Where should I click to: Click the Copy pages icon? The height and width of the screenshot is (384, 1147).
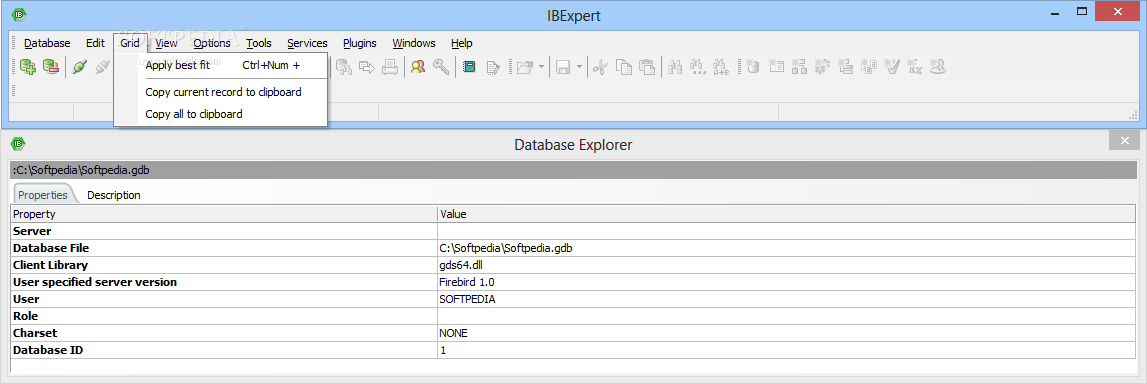point(623,67)
